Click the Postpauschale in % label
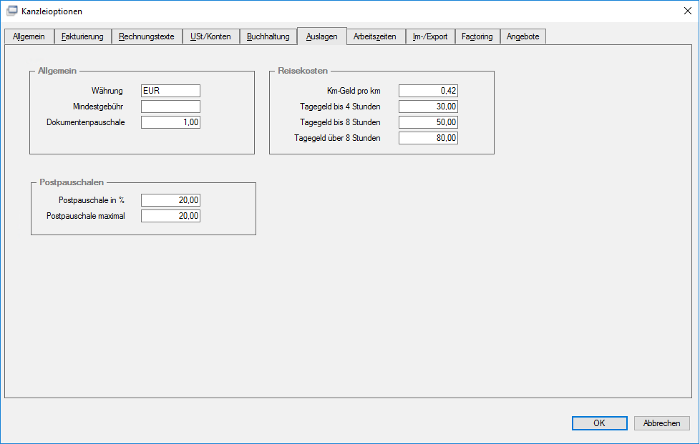 (92, 200)
